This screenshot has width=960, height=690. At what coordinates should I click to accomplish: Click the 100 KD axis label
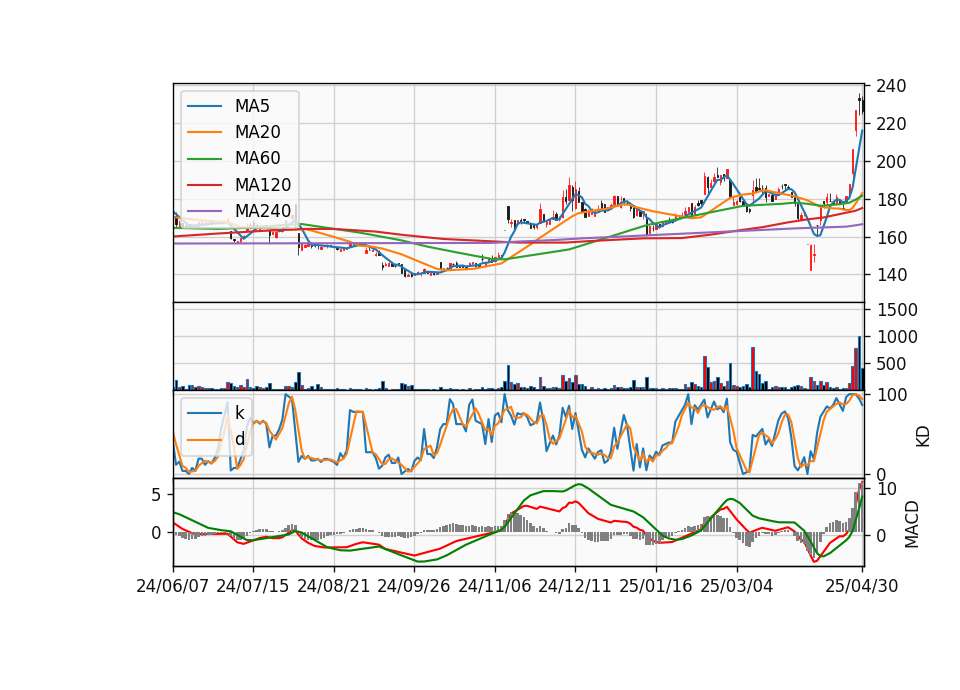(x=891, y=396)
